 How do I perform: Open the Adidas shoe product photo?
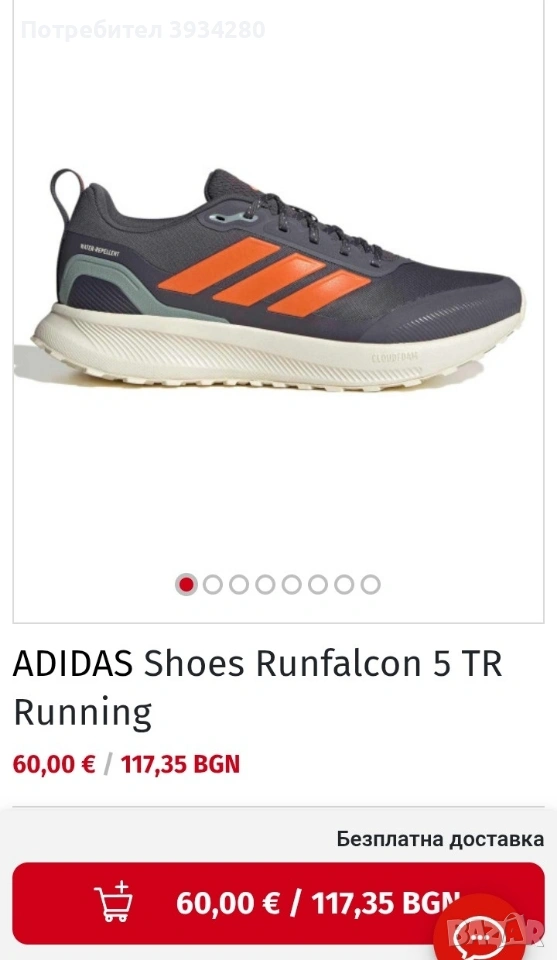point(278,283)
